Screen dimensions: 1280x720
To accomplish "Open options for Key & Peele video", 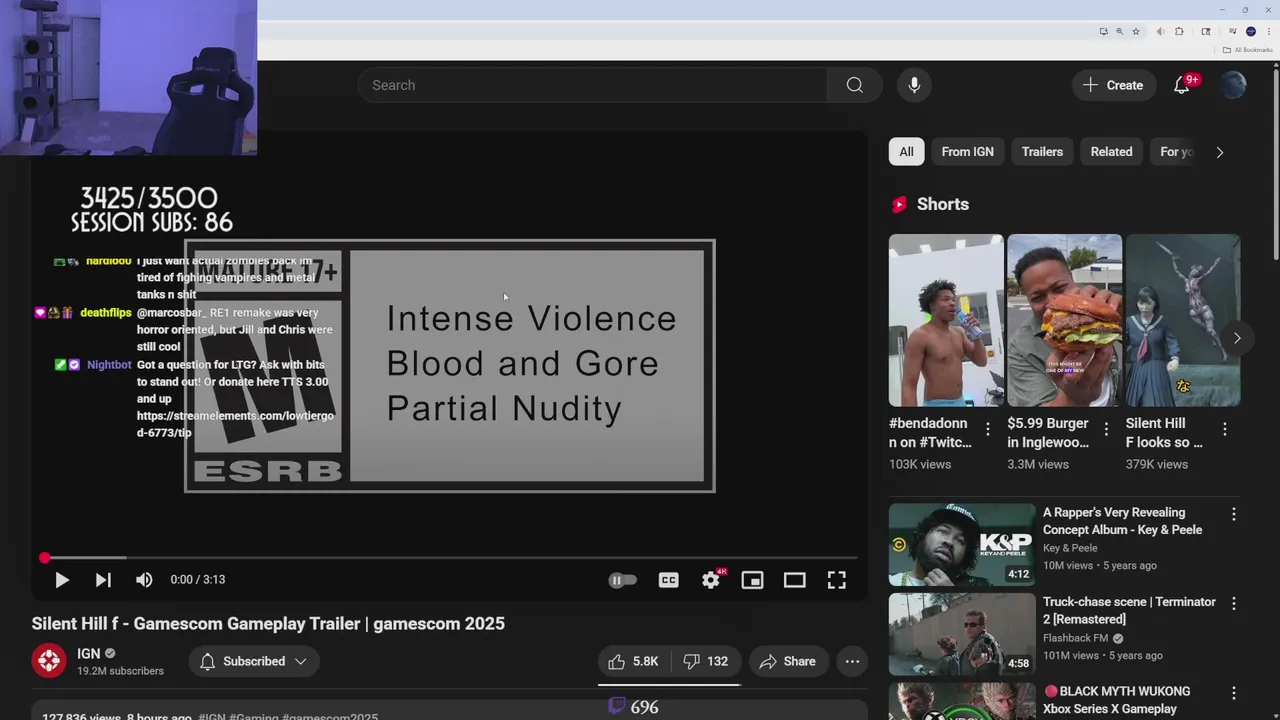I will coord(1233,514).
